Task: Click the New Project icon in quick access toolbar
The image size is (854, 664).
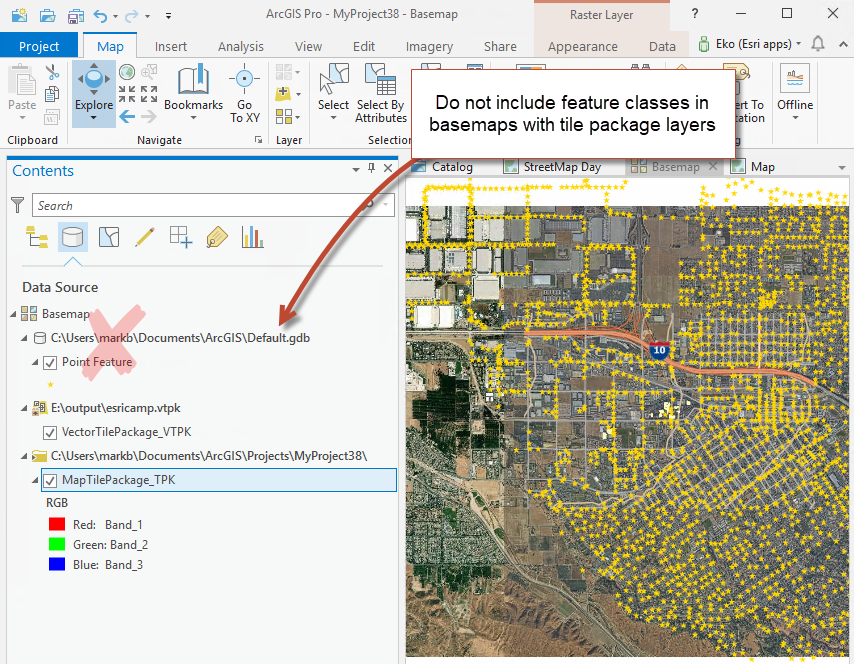Action: (20, 15)
